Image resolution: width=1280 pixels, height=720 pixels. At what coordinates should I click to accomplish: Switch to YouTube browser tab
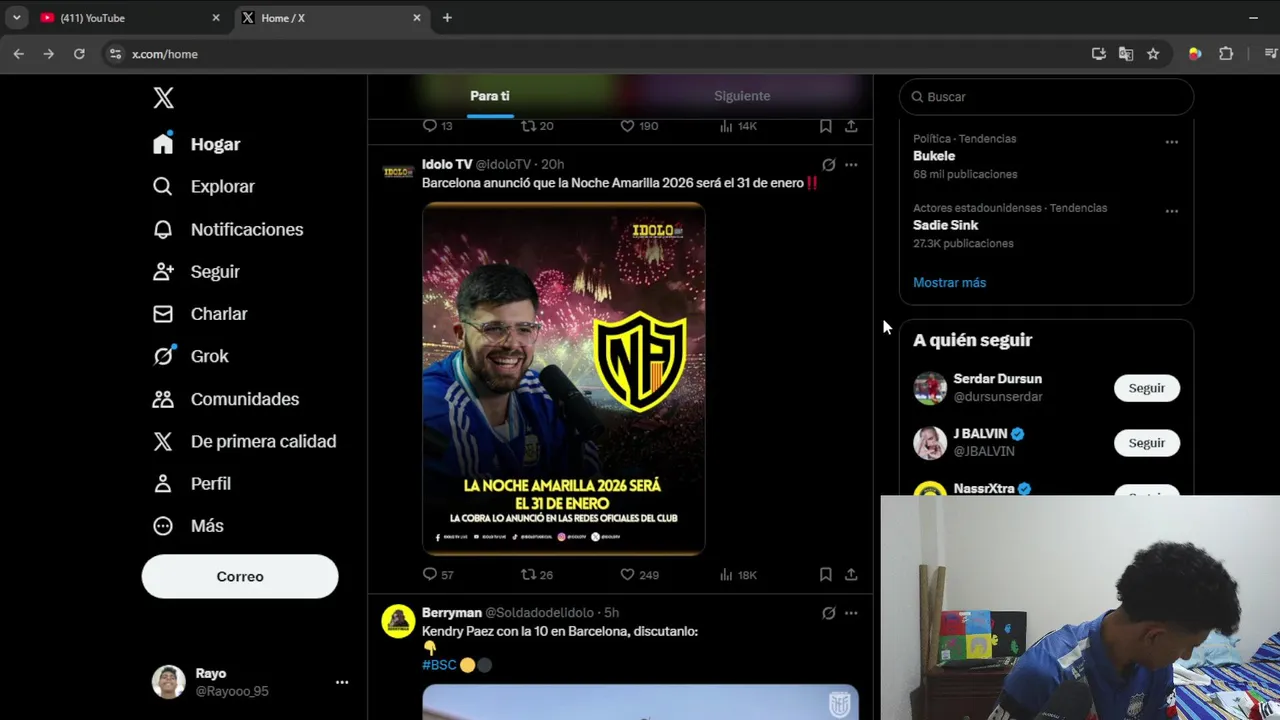pyautogui.click(x=130, y=18)
